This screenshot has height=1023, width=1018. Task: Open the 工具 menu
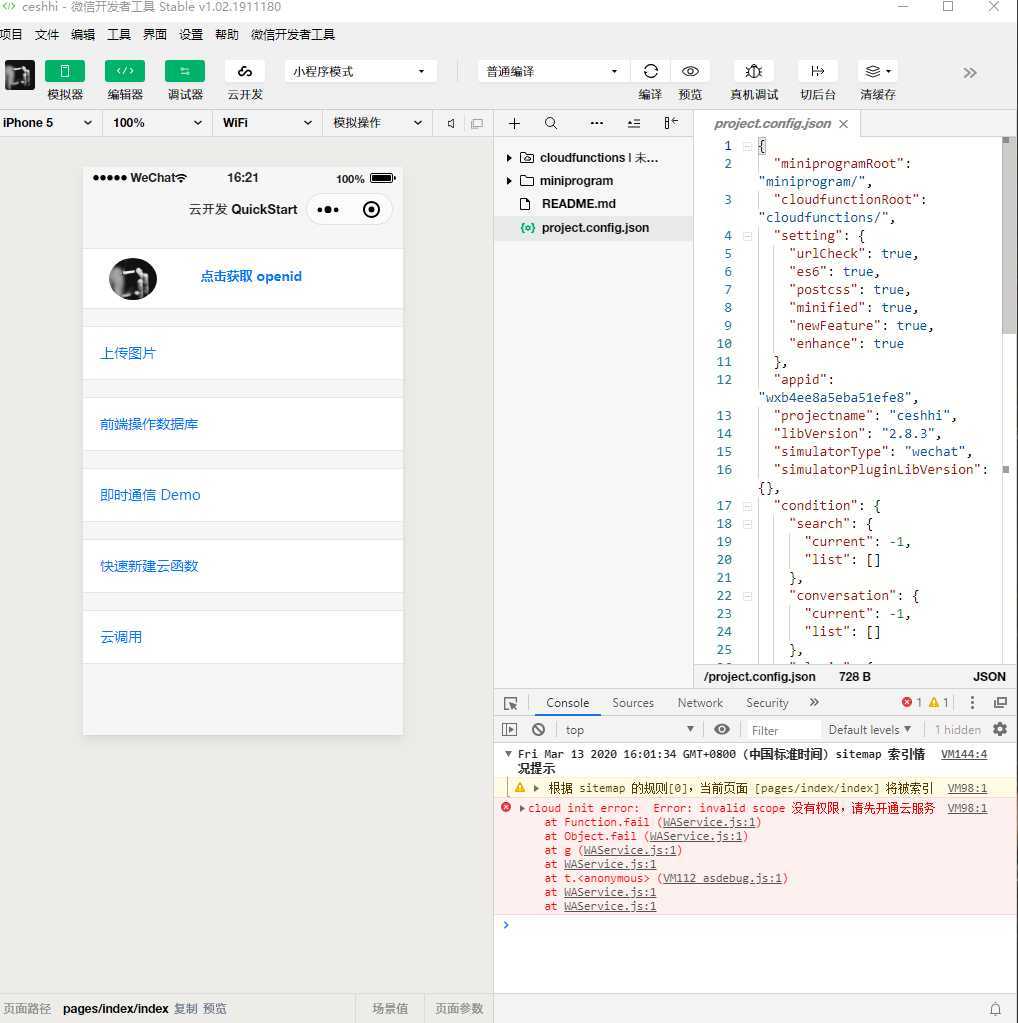119,35
